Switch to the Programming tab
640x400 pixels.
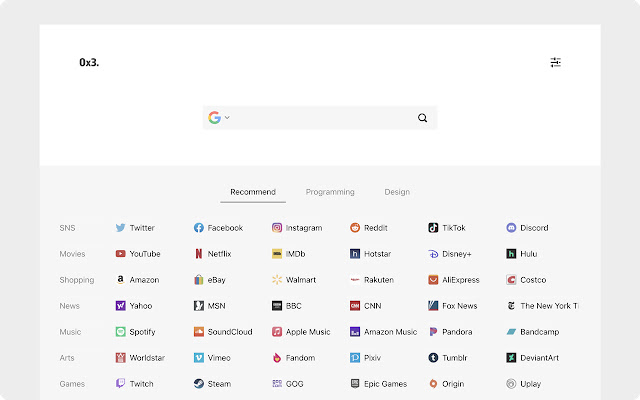(330, 192)
